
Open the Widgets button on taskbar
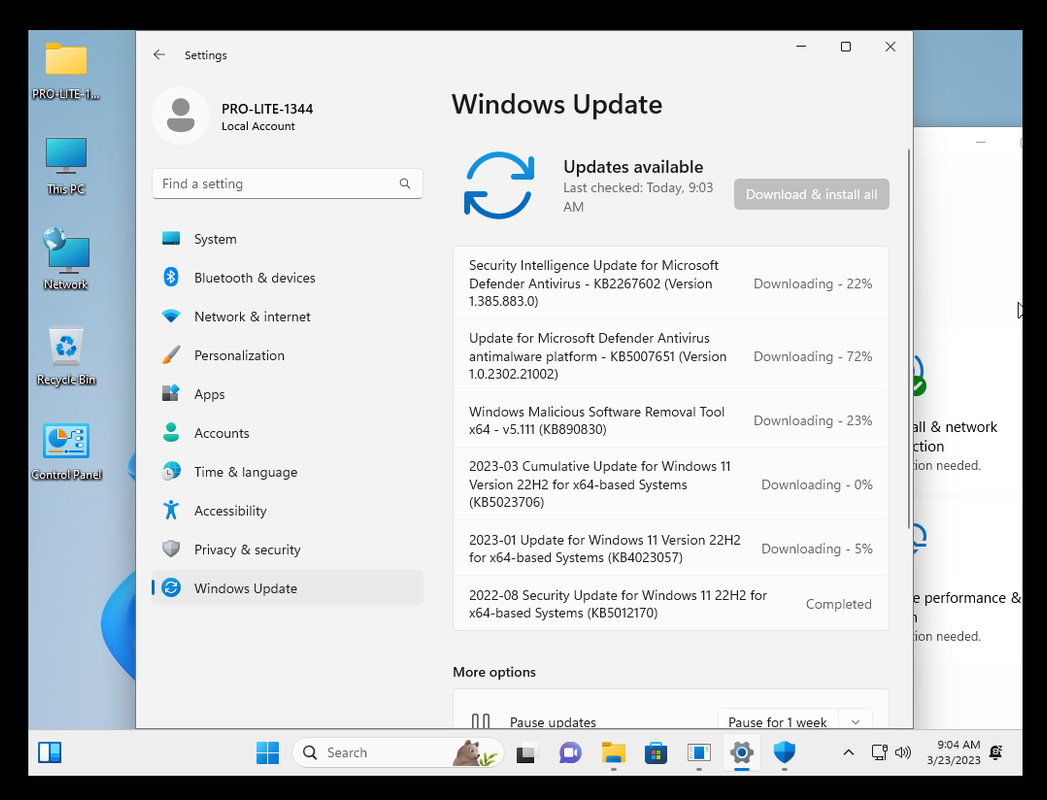click(x=50, y=753)
